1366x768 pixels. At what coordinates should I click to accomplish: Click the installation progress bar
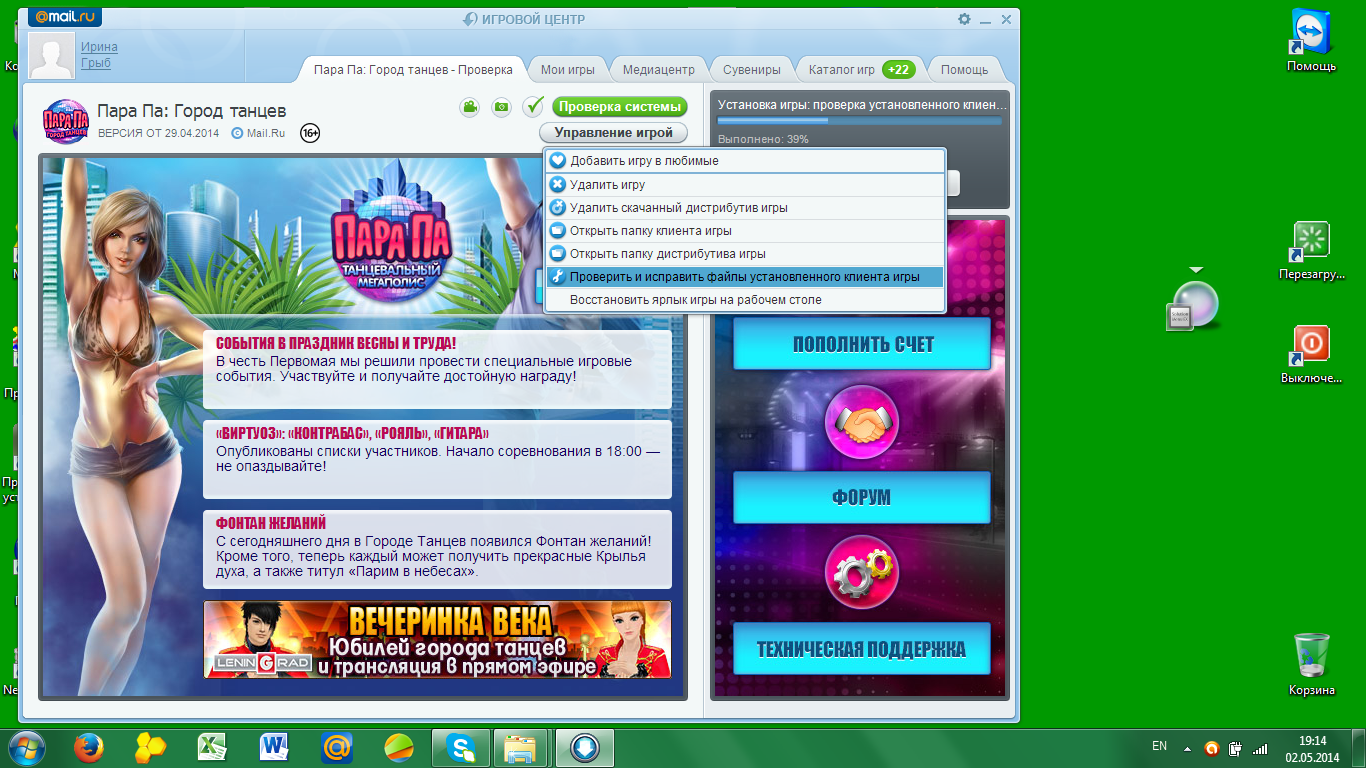point(860,121)
